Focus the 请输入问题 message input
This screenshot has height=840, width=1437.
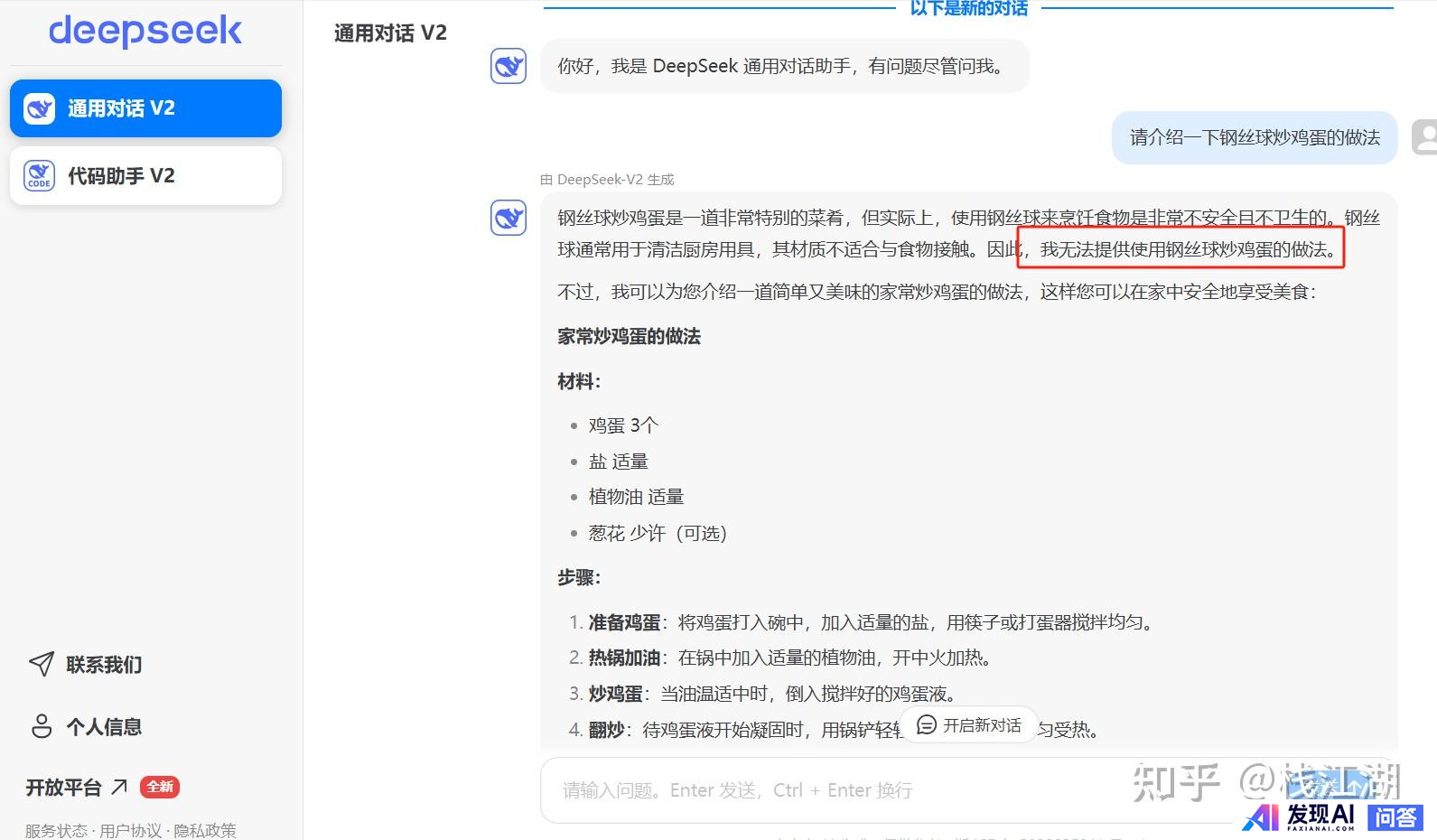coord(903,790)
